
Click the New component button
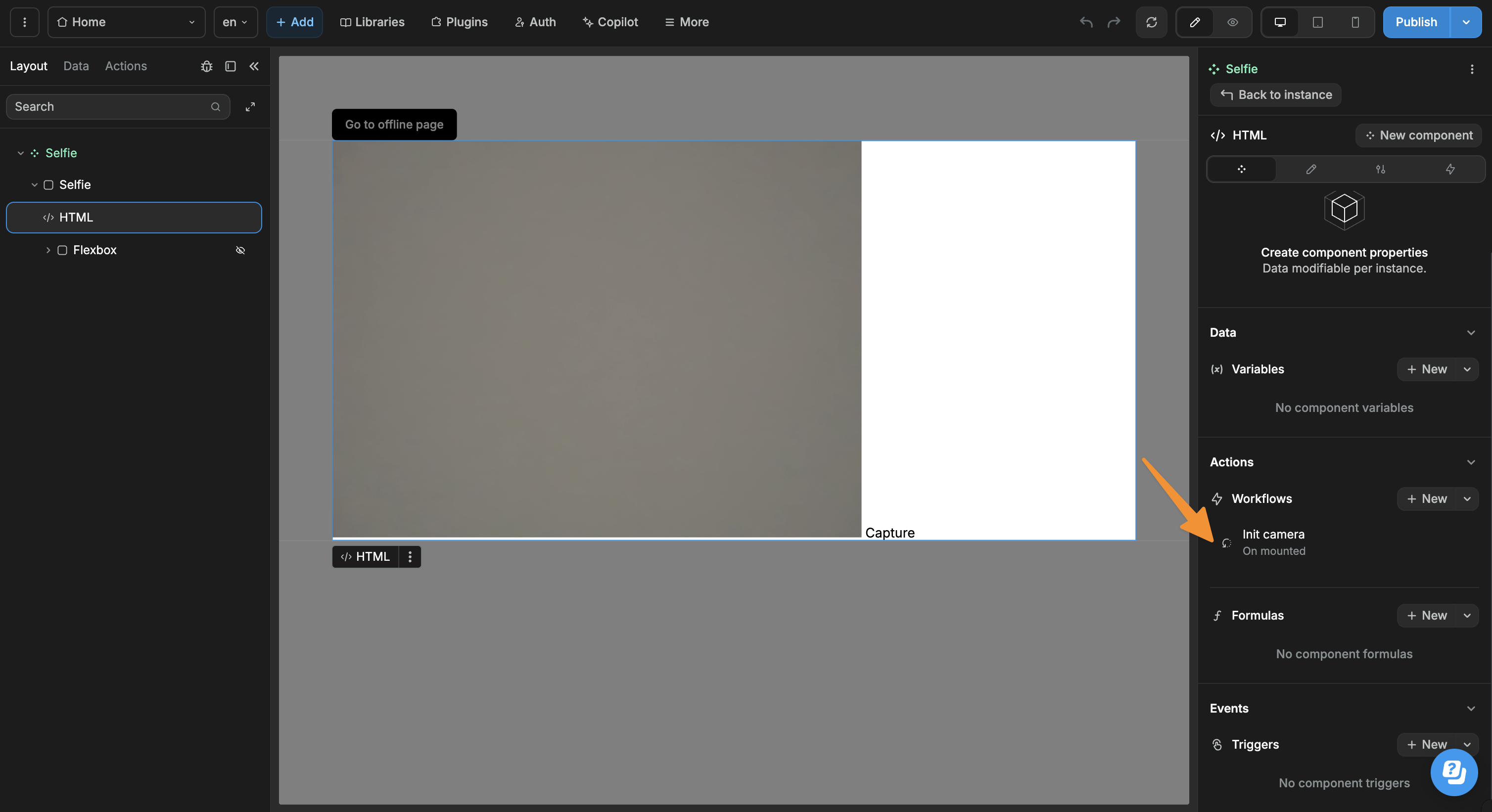pyautogui.click(x=1418, y=135)
